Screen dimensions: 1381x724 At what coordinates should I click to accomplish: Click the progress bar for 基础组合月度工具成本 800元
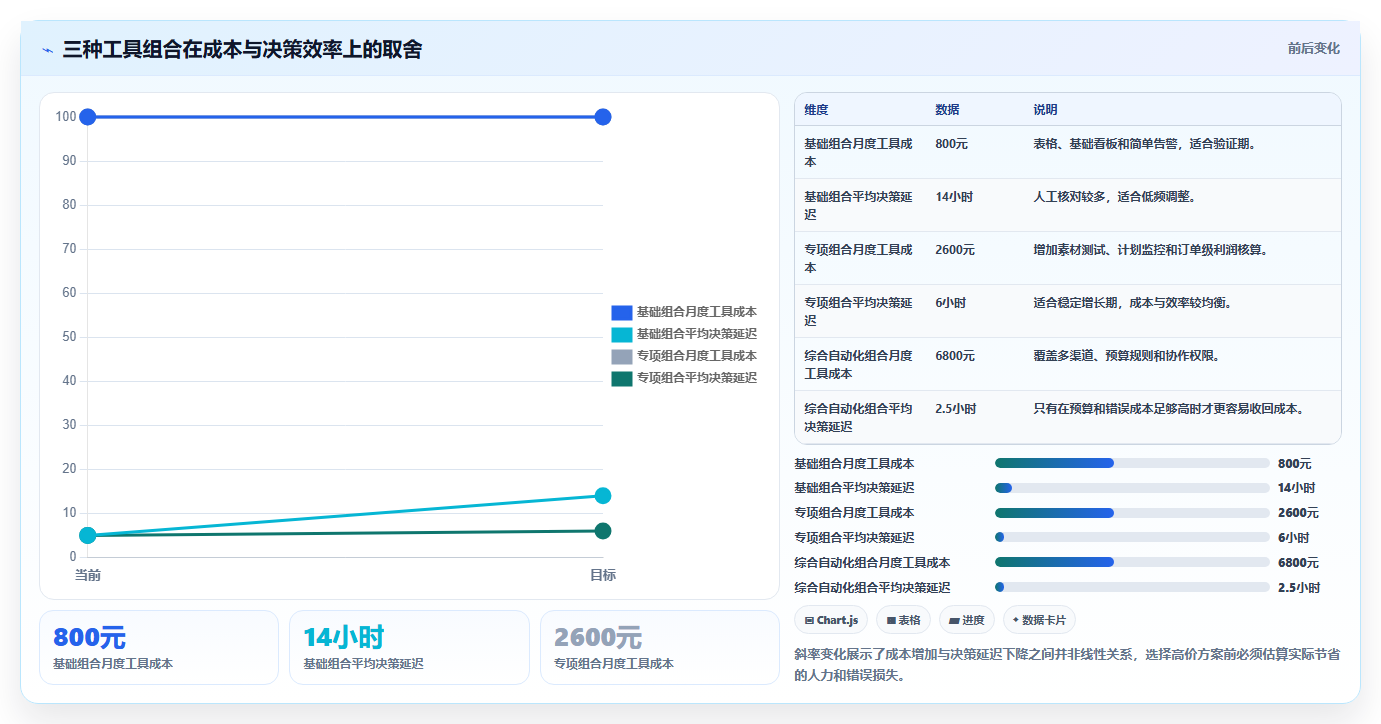point(1132,463)
